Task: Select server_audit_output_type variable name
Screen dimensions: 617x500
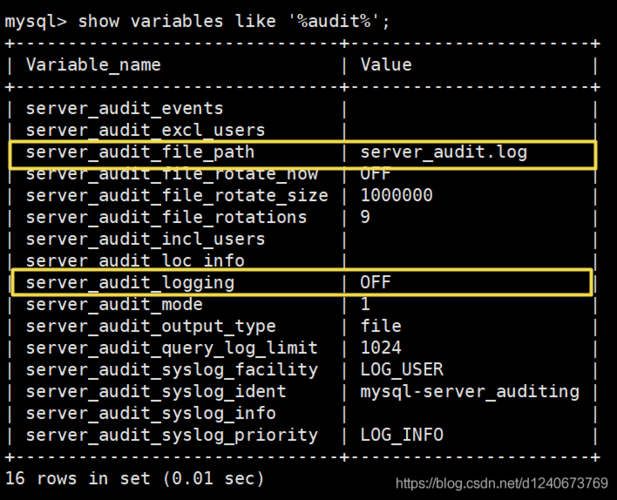Action: tap(151, 327)
